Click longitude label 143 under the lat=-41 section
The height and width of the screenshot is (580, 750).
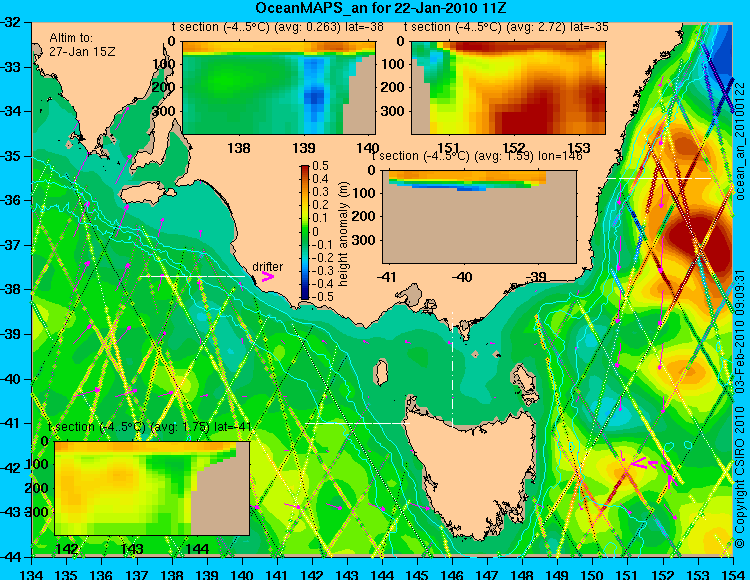tap(132, 548)
